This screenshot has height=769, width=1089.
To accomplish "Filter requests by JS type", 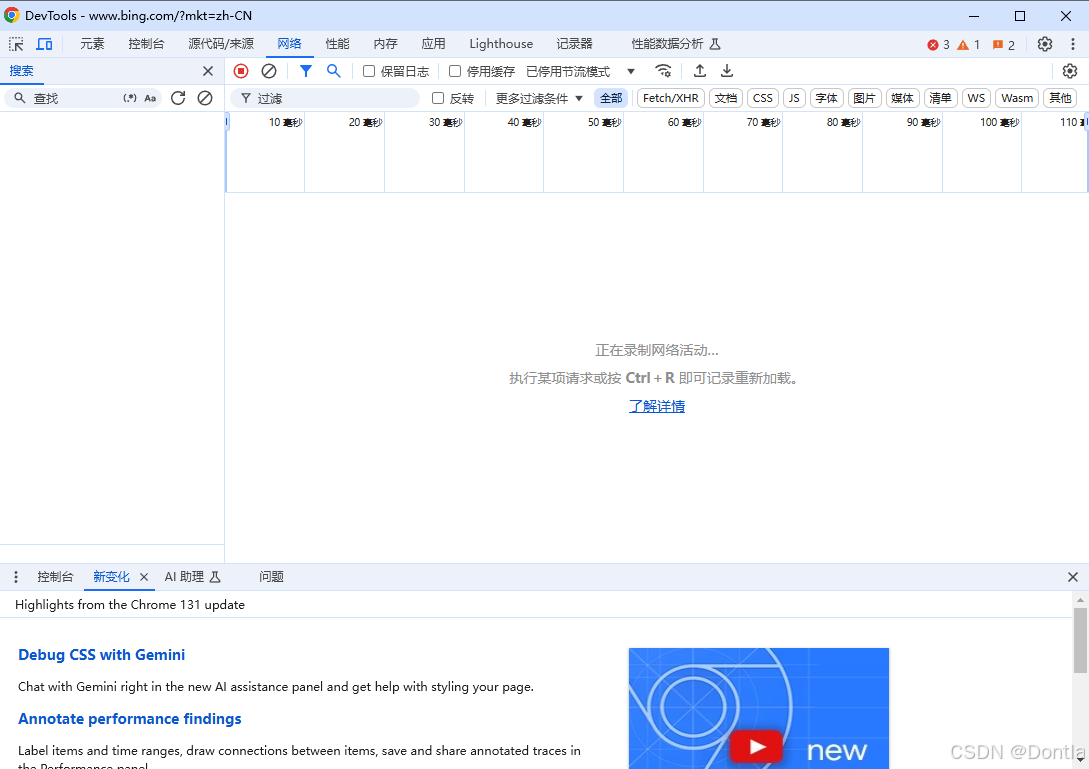I will (x=794, y=98).
